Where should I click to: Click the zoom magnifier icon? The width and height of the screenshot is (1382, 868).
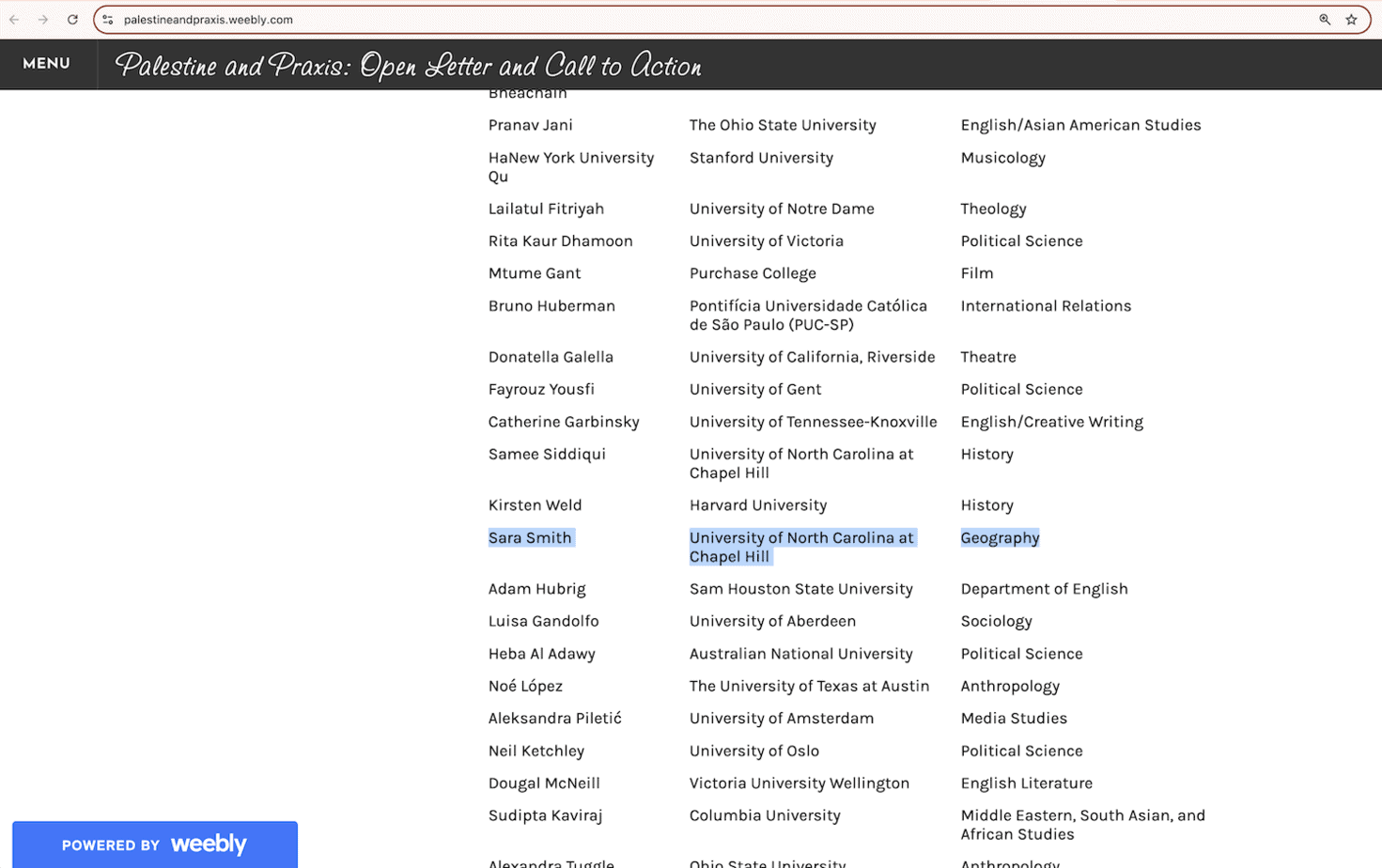(1325, 20)
